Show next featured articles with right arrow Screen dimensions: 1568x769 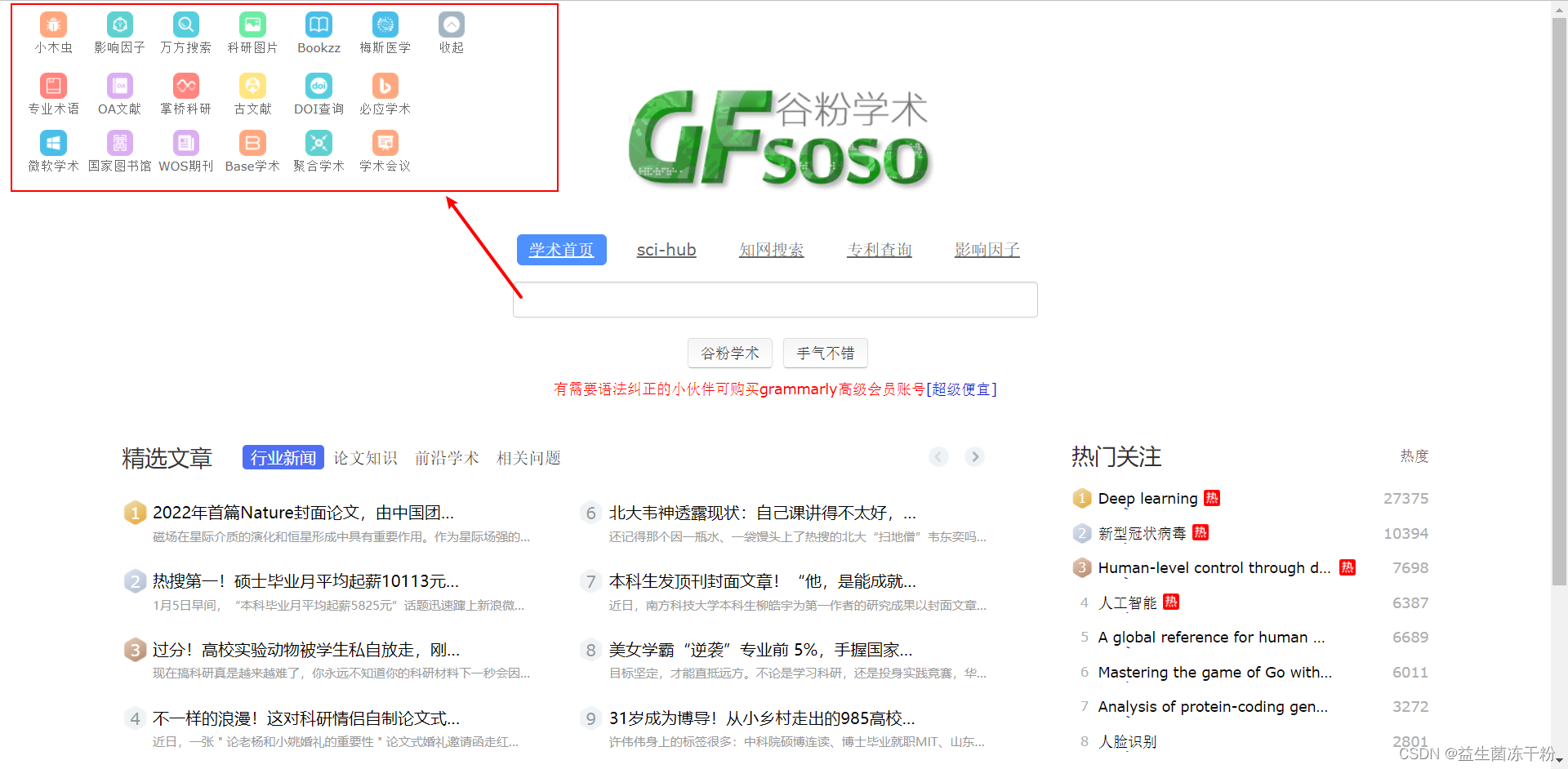tap(974, 456)
